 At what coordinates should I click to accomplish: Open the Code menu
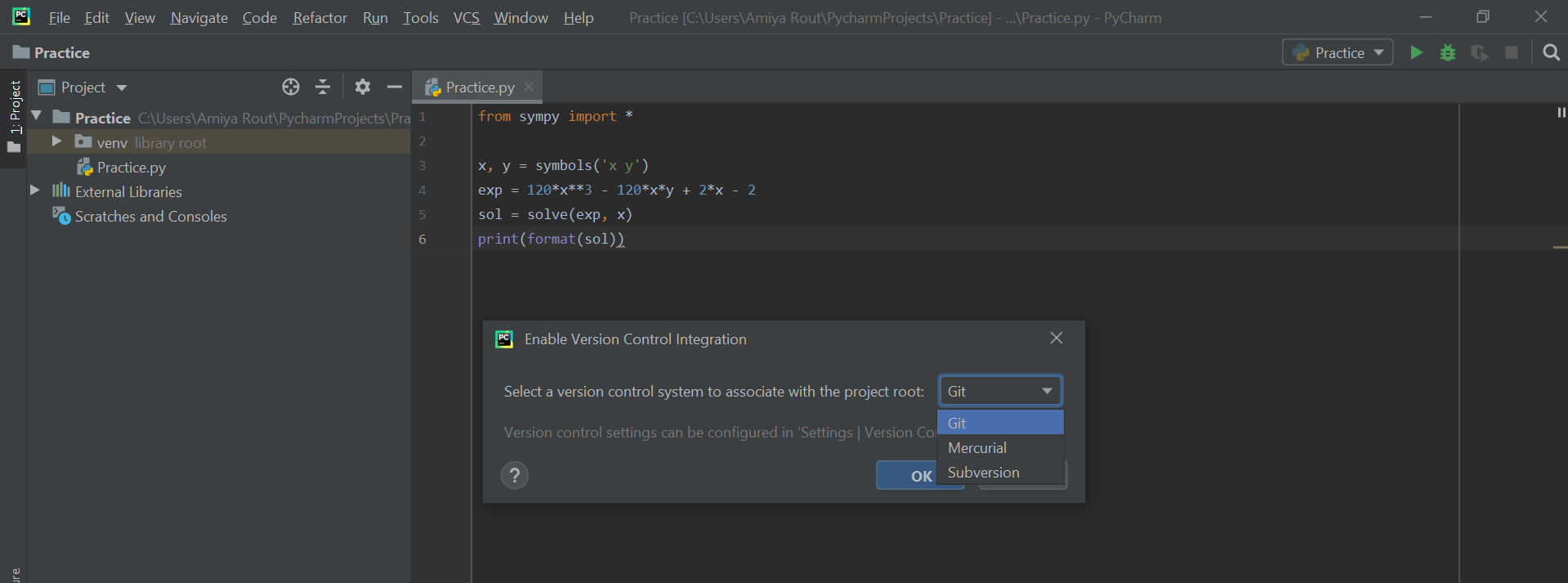click(259, 17)
